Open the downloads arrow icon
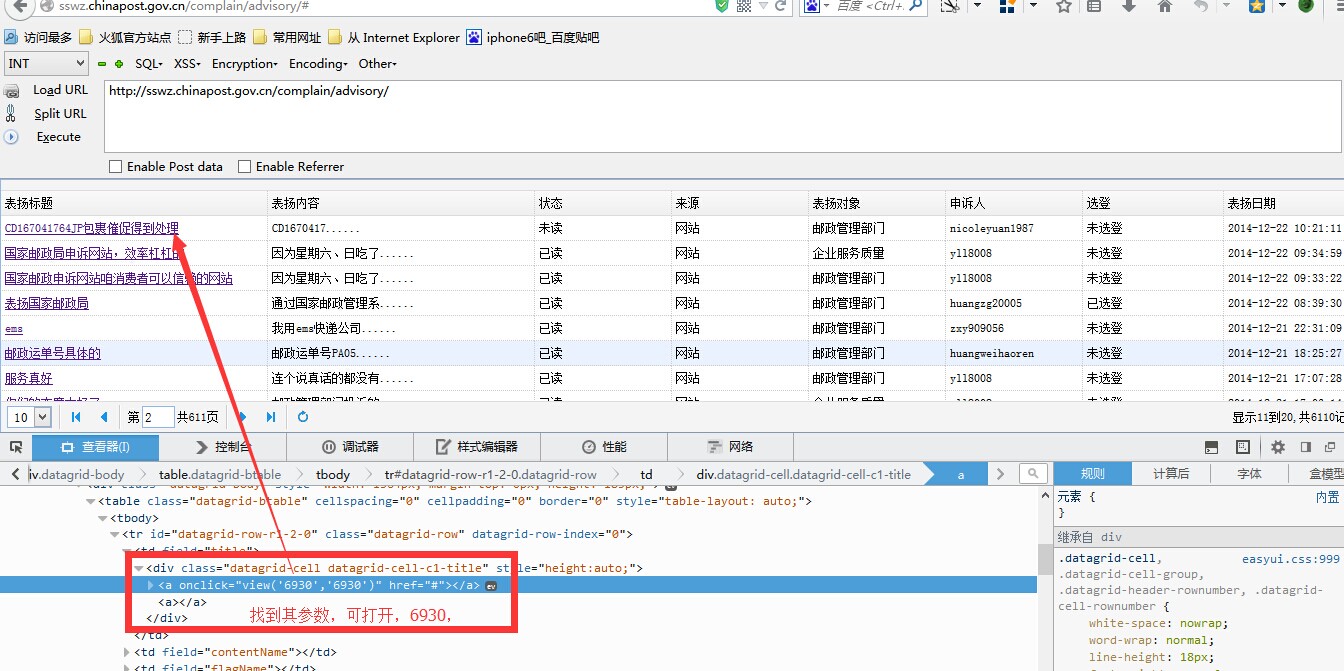 [x=1129, y=7]
